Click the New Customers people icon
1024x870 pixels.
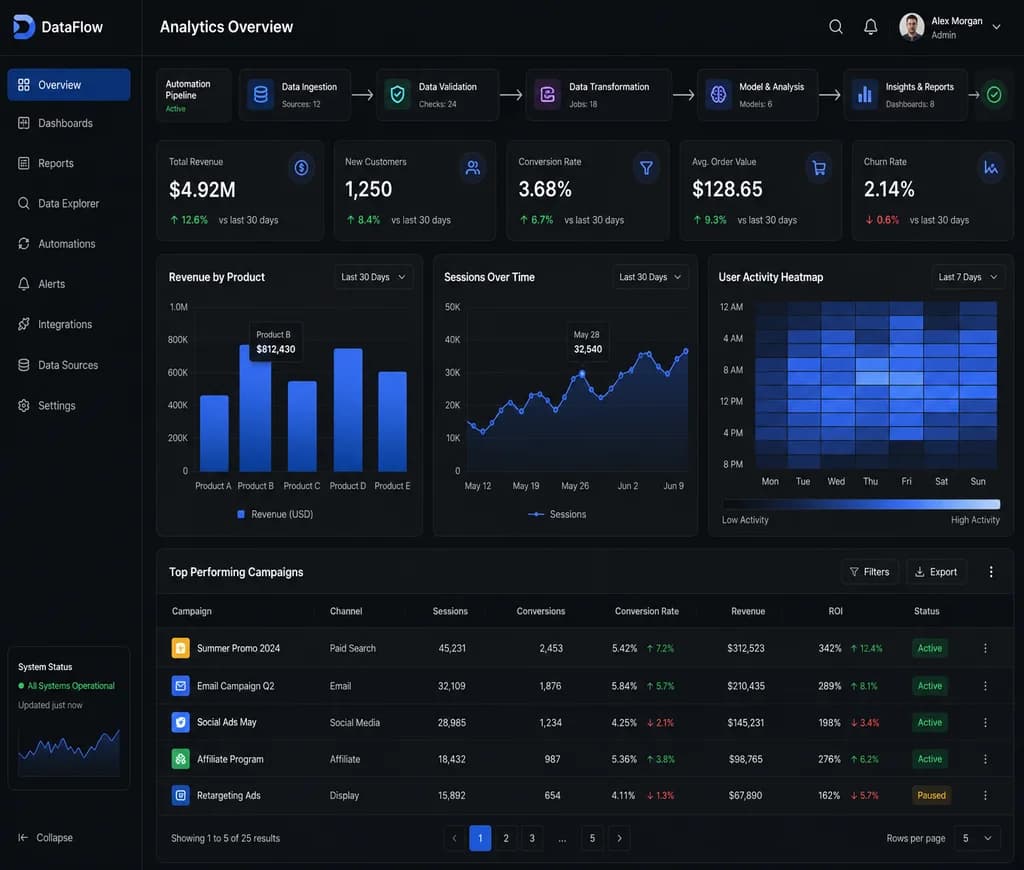pos(473,168)
